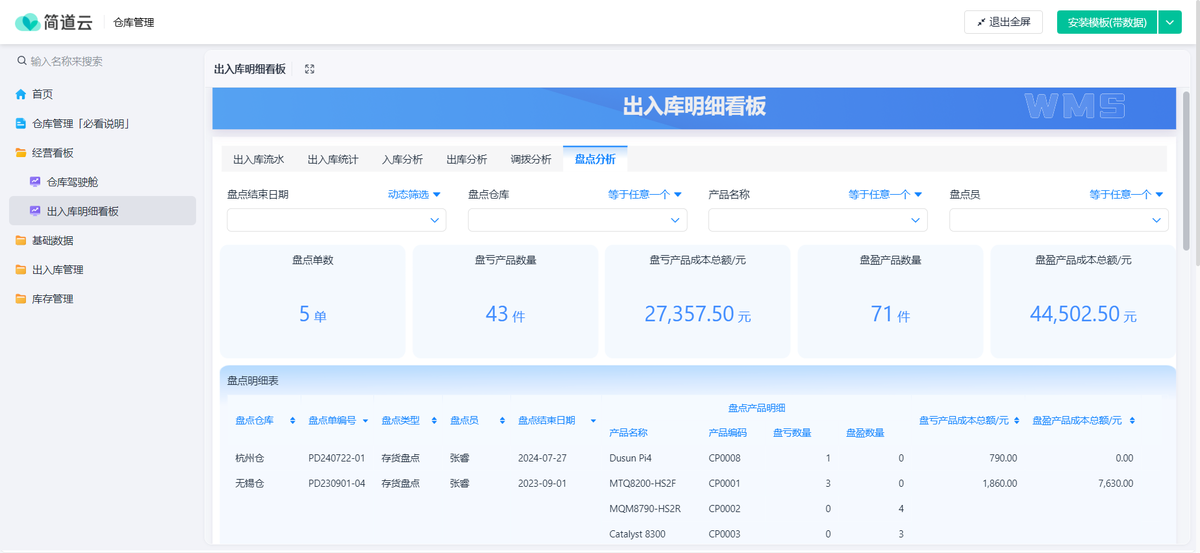
Task: Switch to the 调拨分析 tab
Action: click(x=530, y=159)
